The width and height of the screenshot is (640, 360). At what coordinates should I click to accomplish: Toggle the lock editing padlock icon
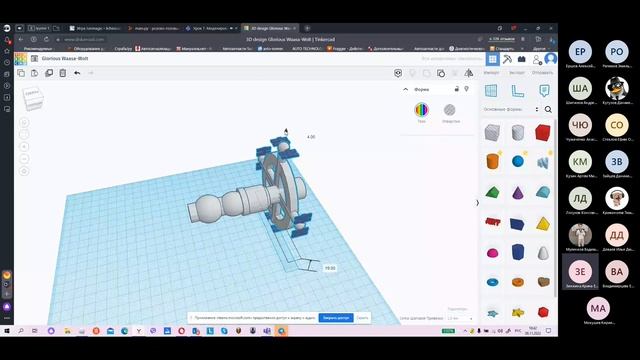pos(457,89)
